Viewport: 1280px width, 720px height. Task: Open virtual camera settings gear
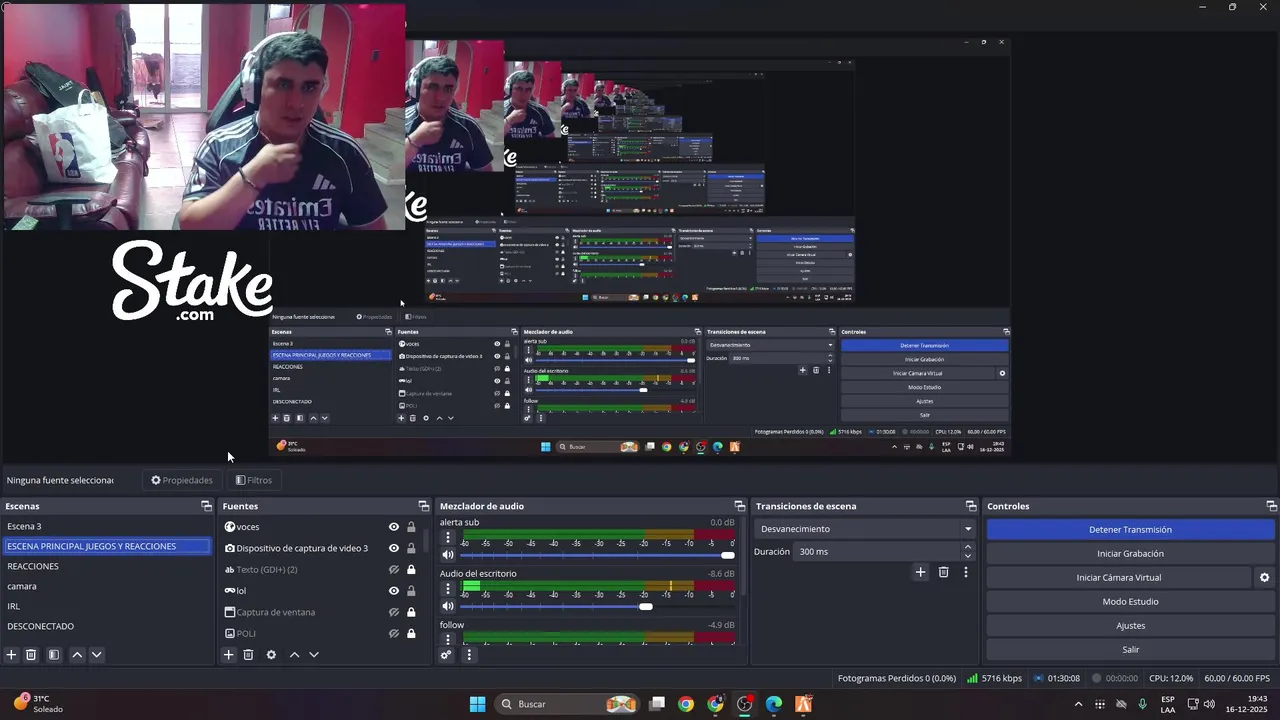pos(1264,577)
